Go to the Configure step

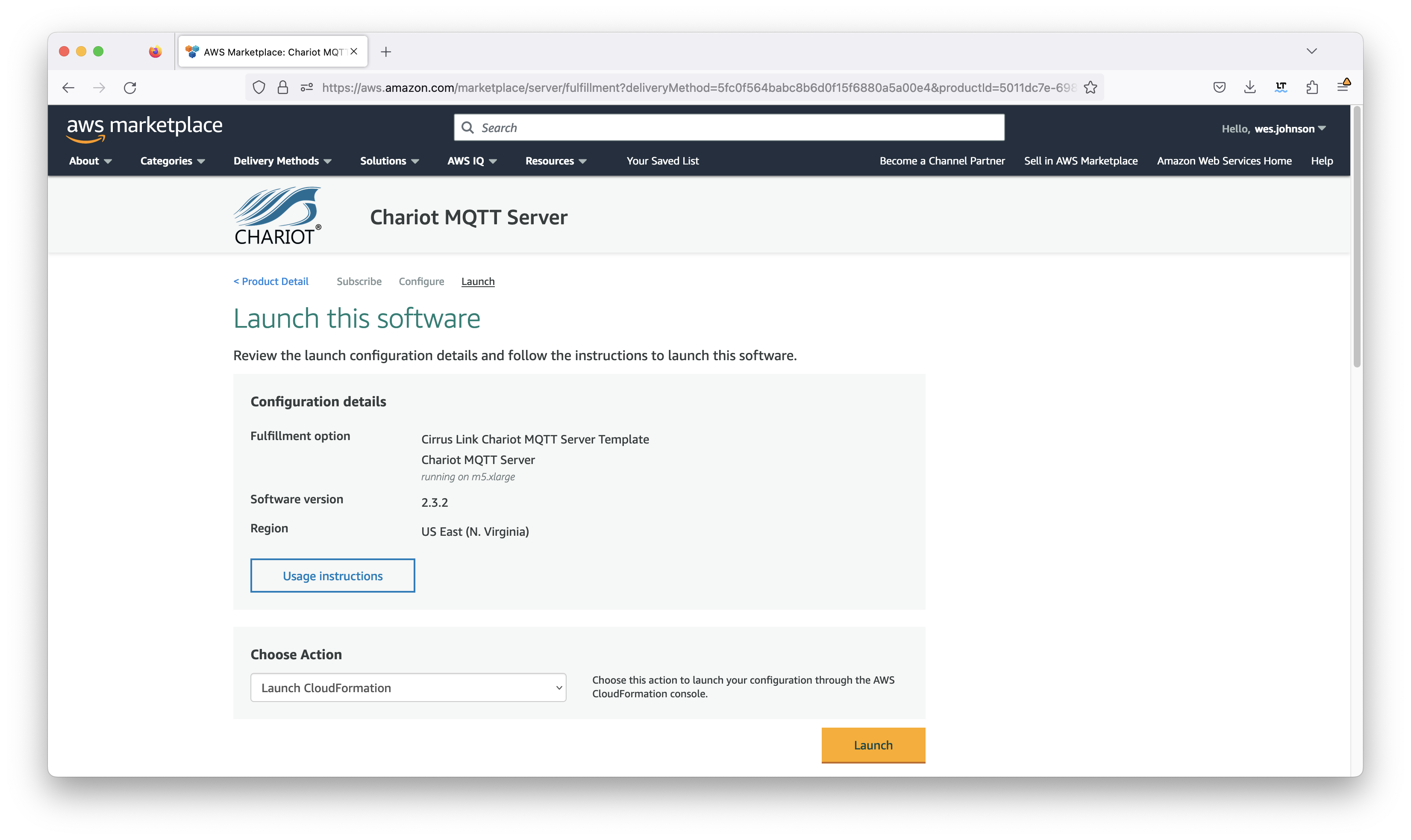click(421, 281)
